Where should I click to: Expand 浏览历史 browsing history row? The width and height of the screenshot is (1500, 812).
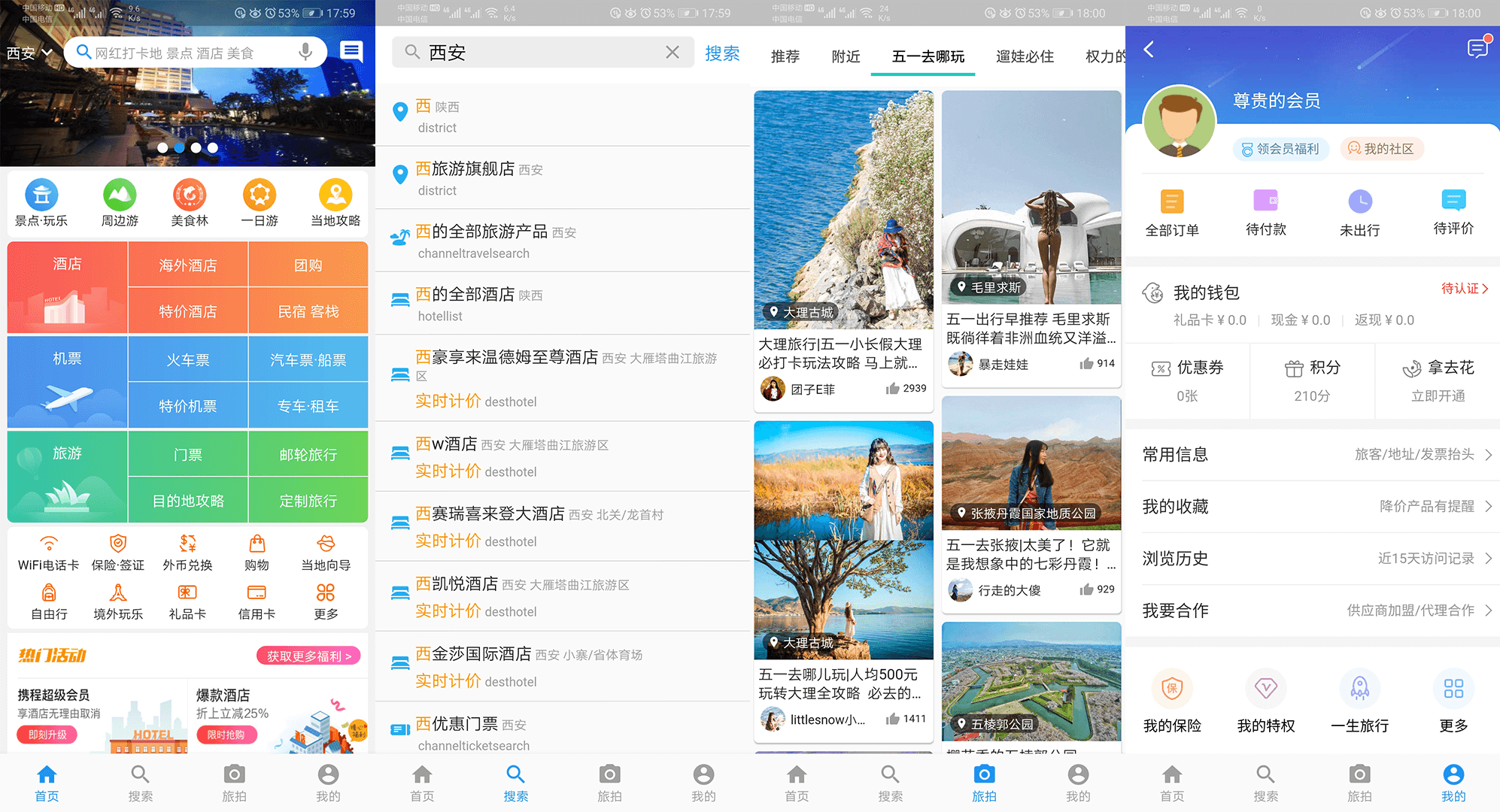1313,559
